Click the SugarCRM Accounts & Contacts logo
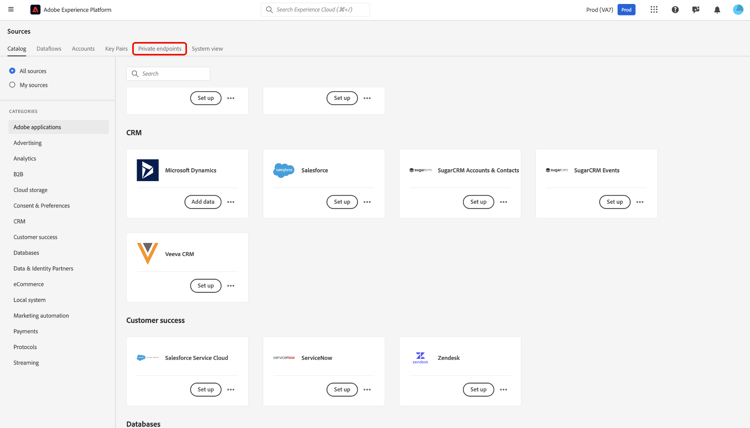 click(x=420, y=170)
